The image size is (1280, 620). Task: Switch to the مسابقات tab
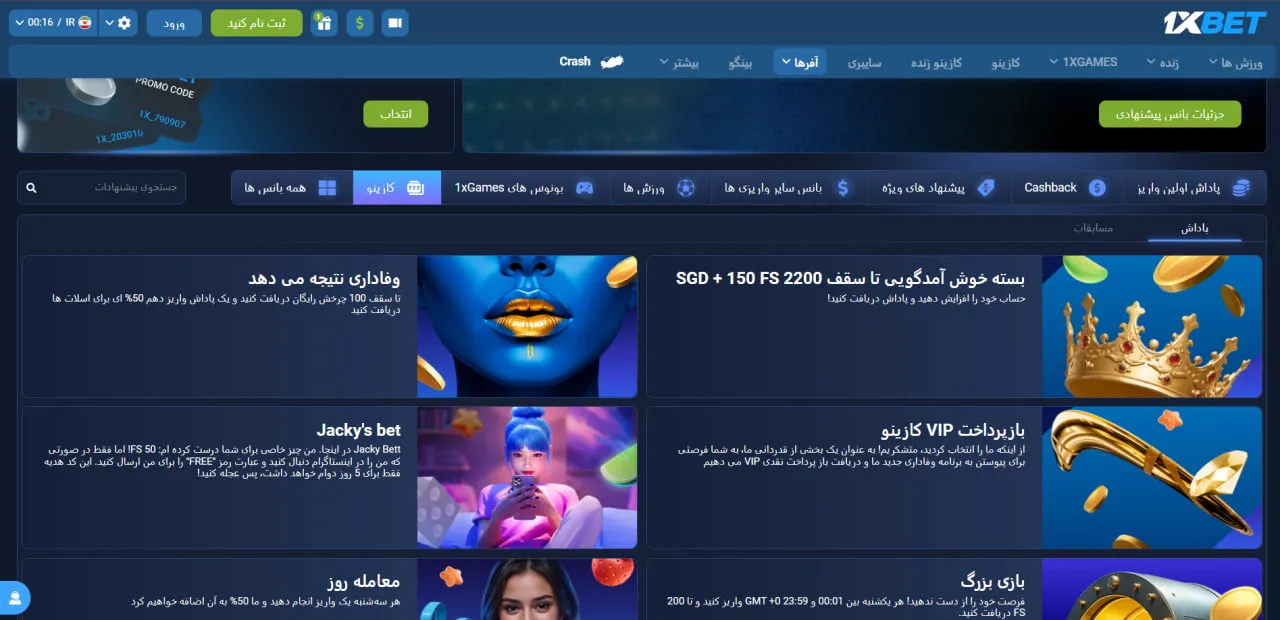[x=1093, y=228]
